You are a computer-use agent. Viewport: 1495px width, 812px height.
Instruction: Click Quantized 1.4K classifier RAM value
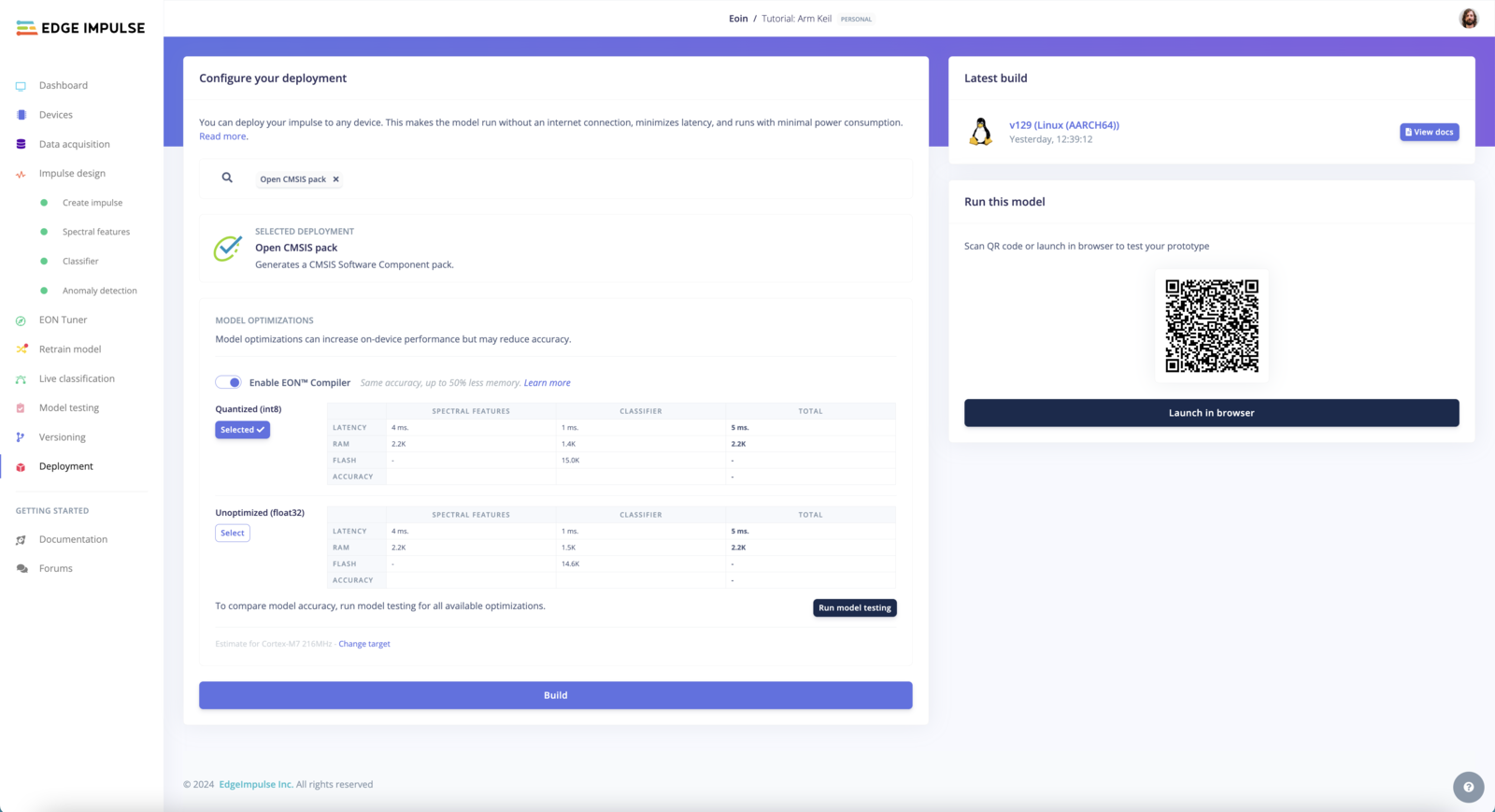(568, 444)
